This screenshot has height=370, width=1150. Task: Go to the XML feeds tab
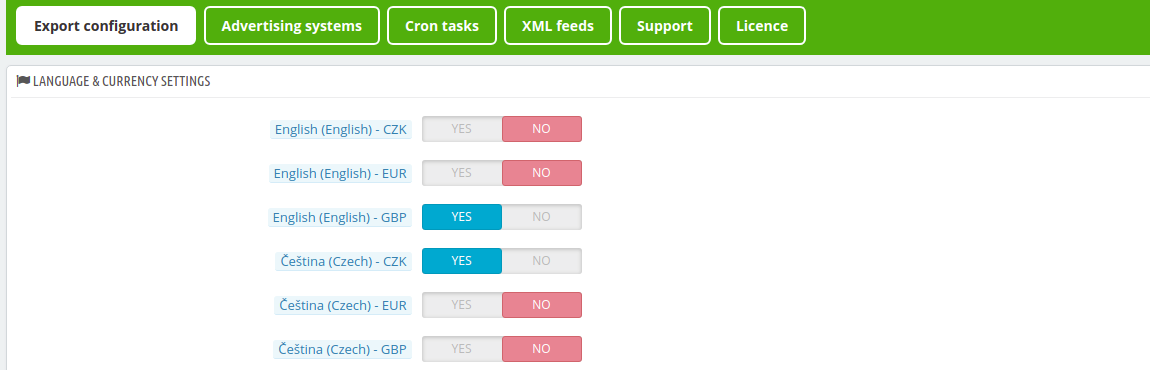click(558, 26)
